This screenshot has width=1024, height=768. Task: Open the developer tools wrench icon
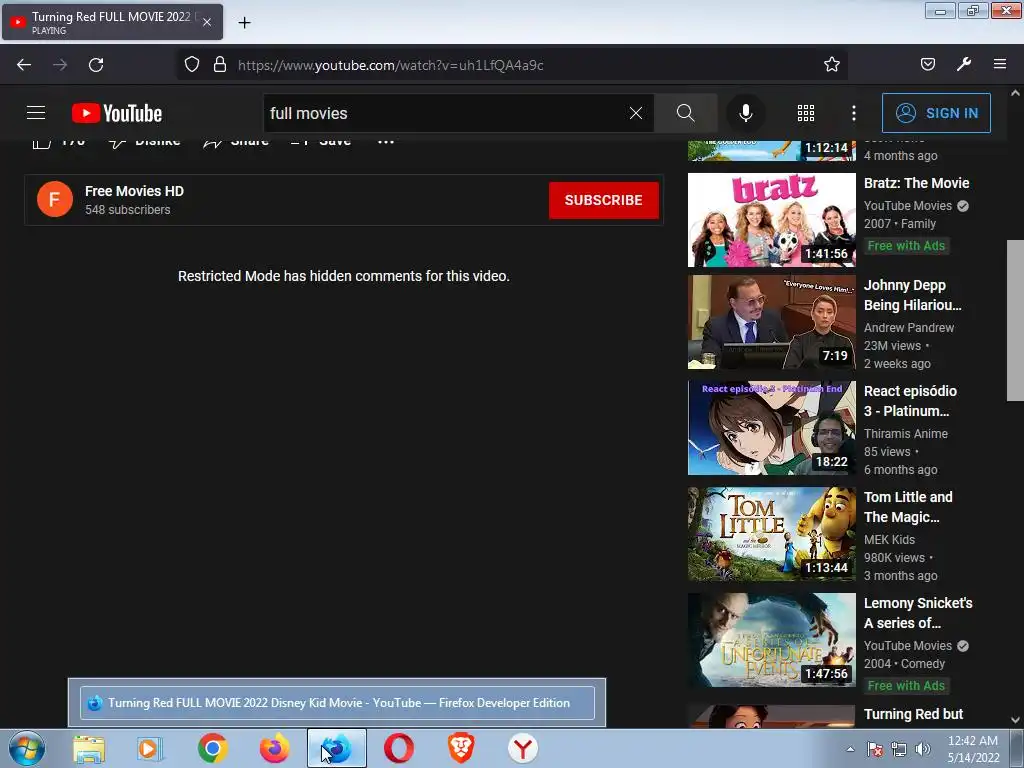coord(964,64)
